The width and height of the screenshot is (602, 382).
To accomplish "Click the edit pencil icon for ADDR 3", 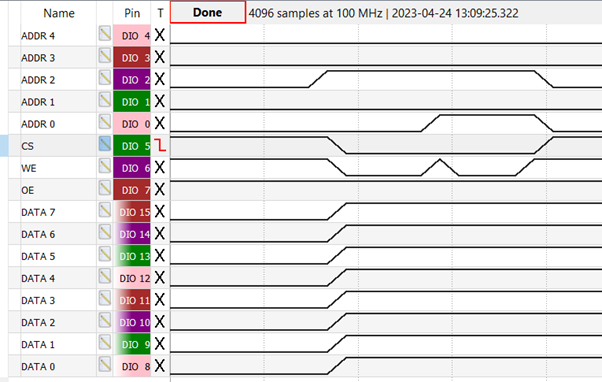I will coord(104,56).
